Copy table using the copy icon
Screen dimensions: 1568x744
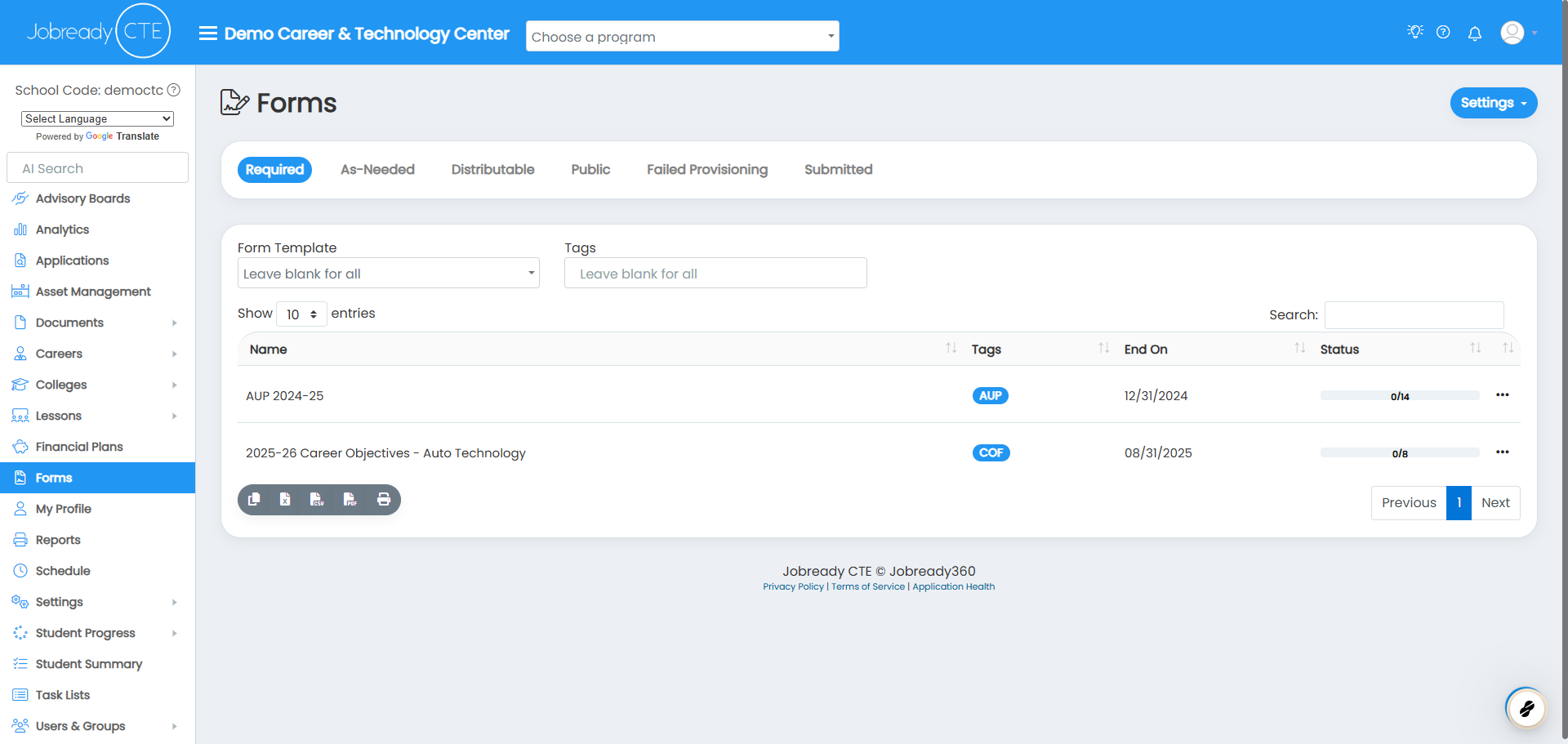point(254,500)
